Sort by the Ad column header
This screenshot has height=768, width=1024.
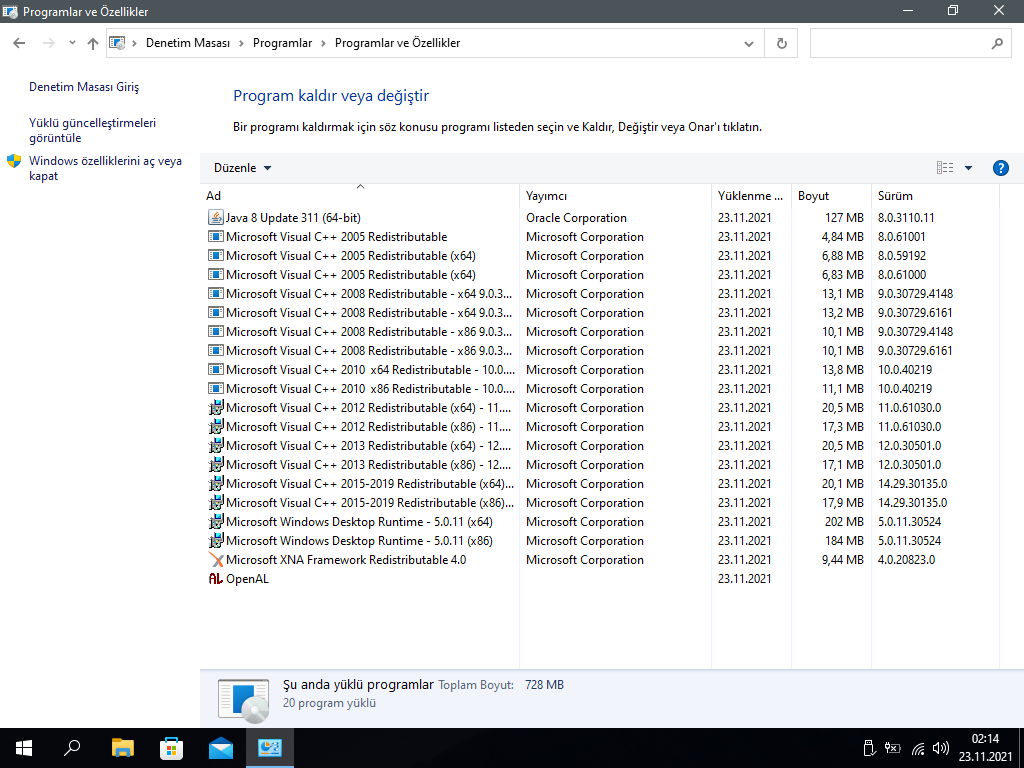pyautogui.click(x=360, y=195)
